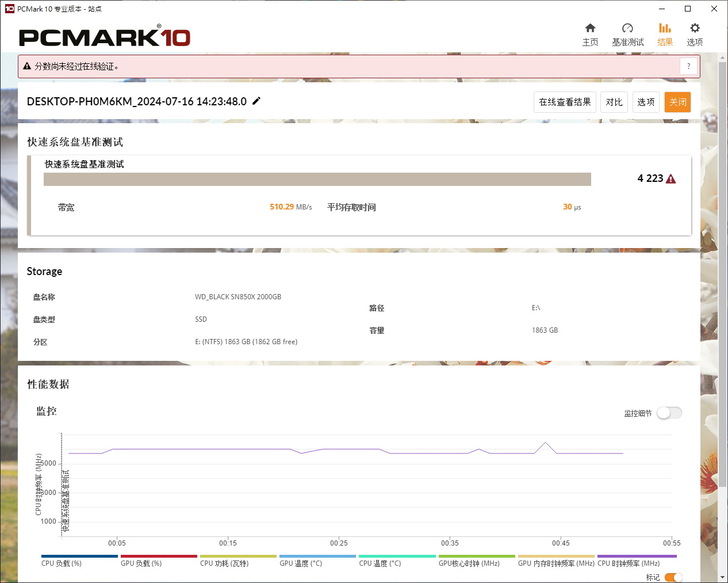This screenshot has width=728, height=583.
Task: Click the spike on the CPU clock frequency line
Action: [545, 443]
